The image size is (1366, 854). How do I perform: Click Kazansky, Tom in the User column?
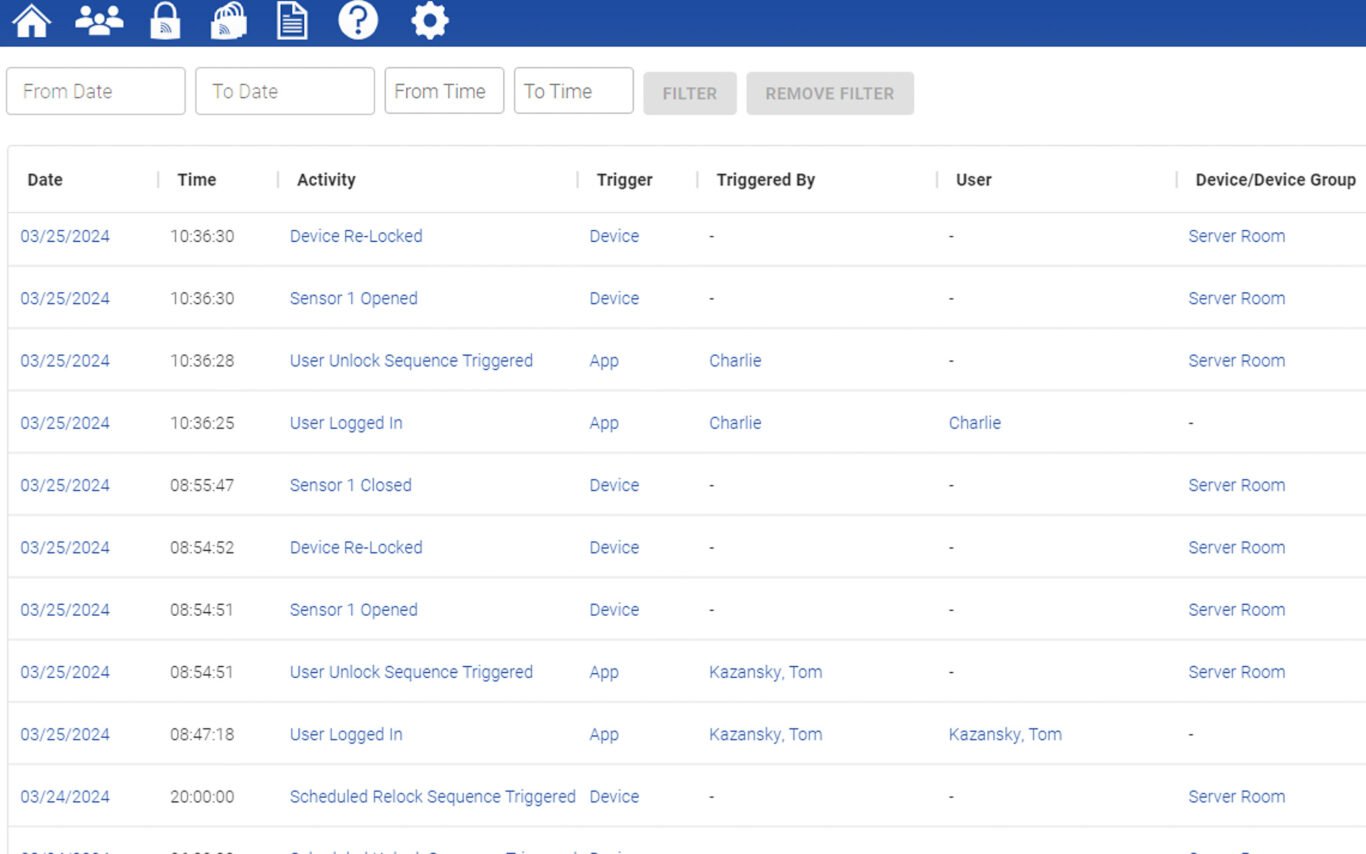tap(1005, 734)
